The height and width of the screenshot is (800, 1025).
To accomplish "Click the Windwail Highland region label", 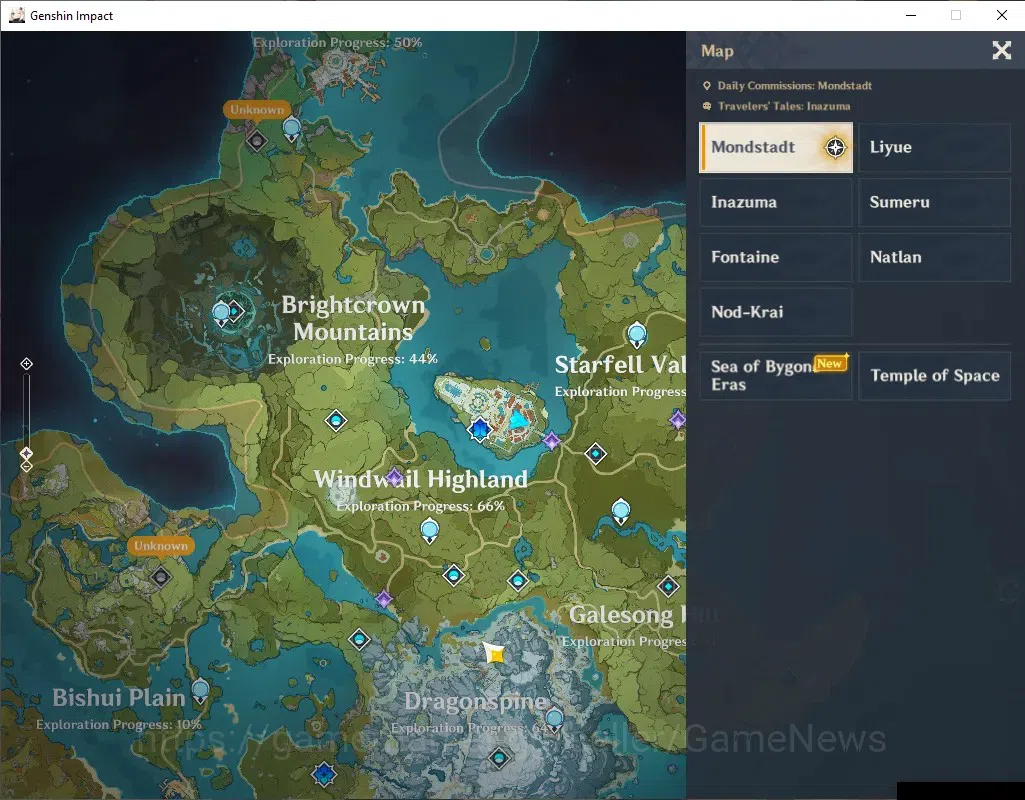I will point(420,479).
